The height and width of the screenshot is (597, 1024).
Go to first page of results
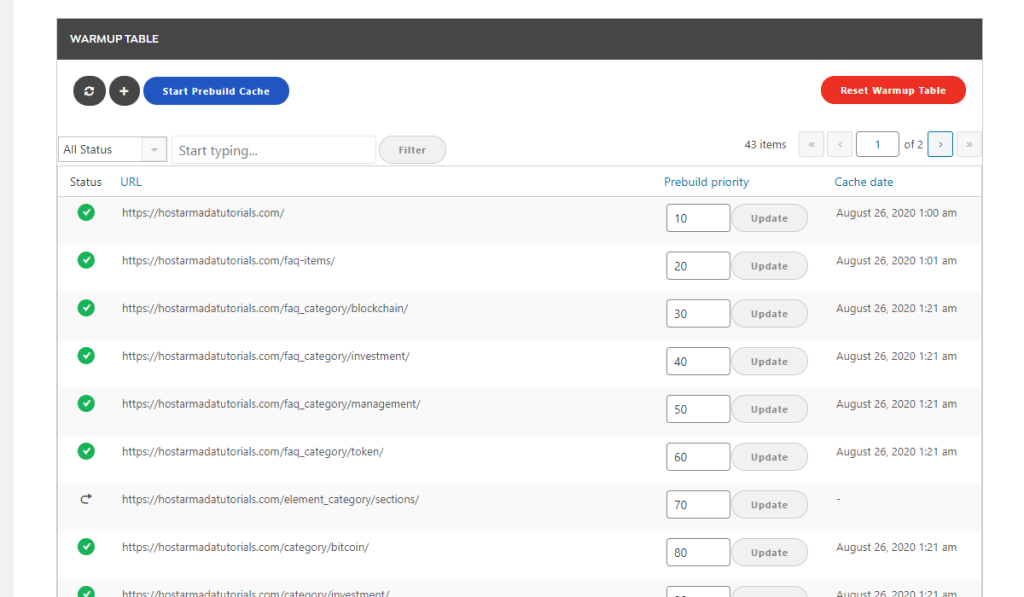pyautogui.click(x=811, y=144)
